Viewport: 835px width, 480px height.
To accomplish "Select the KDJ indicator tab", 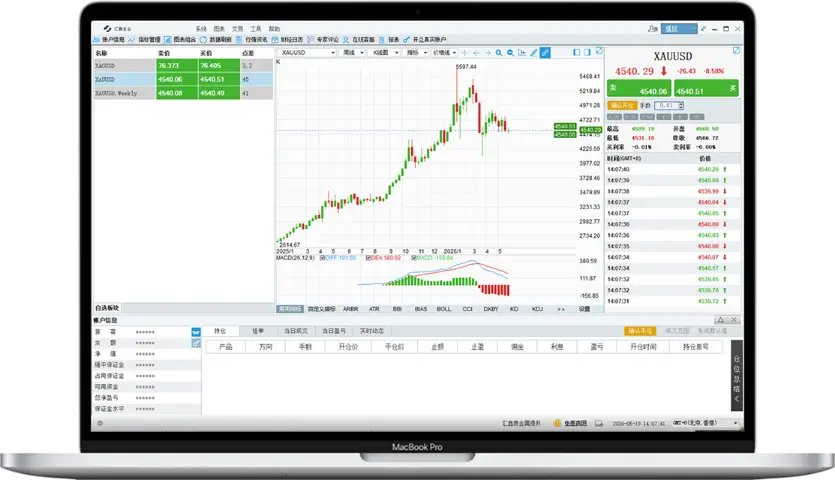I will point(537,309).
